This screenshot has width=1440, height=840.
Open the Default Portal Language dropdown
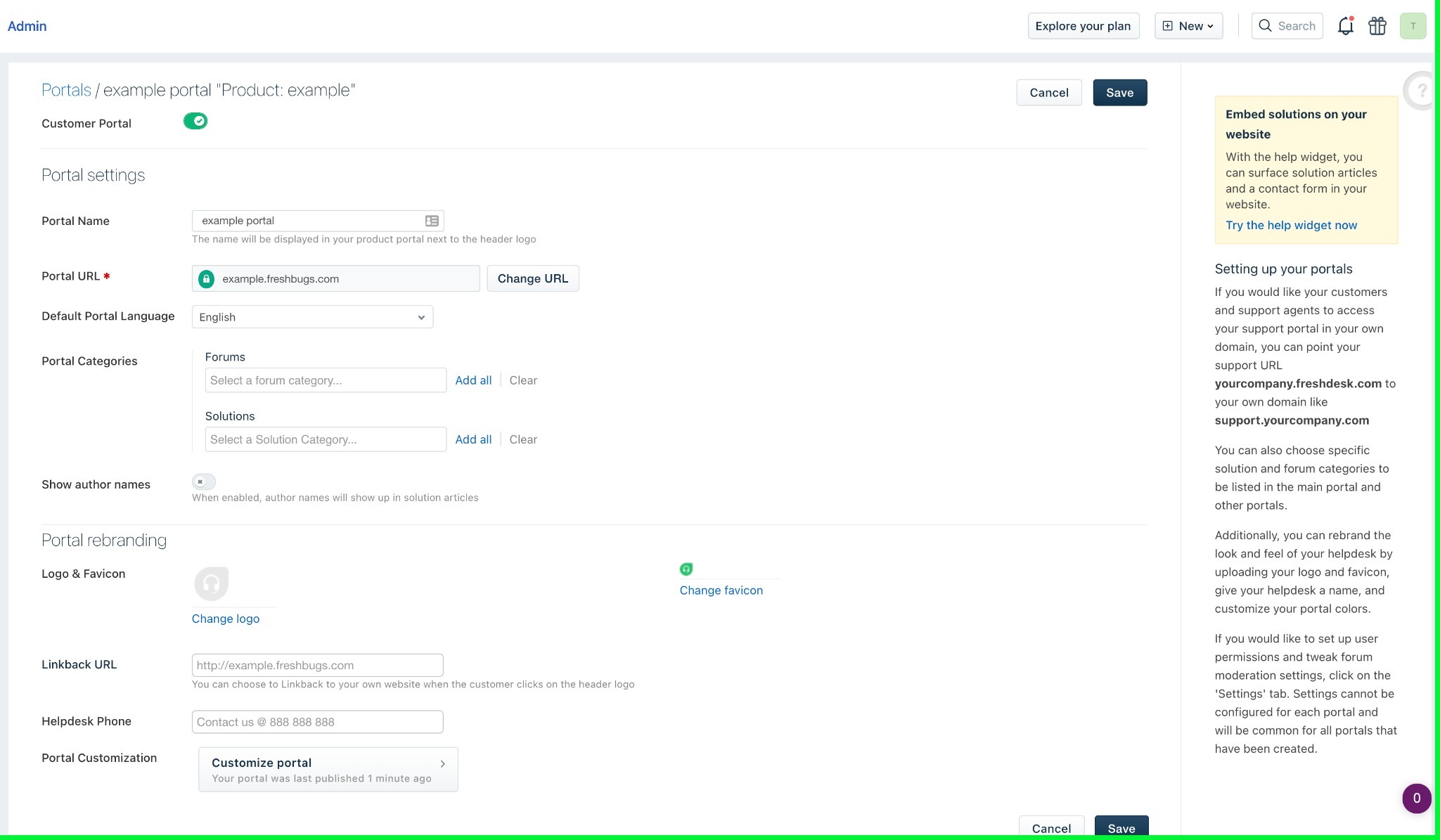[x=312, y=317]
